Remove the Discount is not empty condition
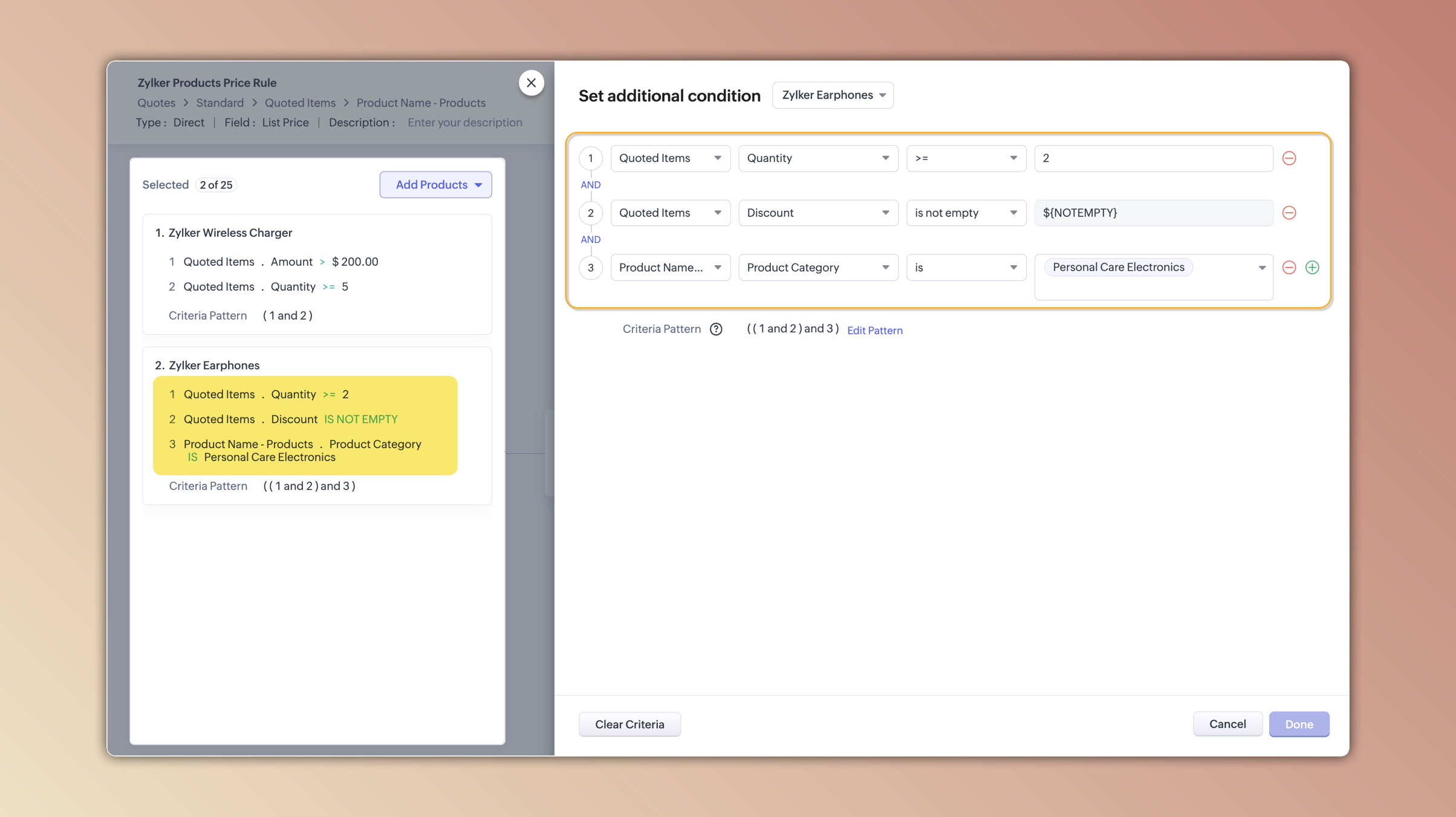 coord(1290,213)
